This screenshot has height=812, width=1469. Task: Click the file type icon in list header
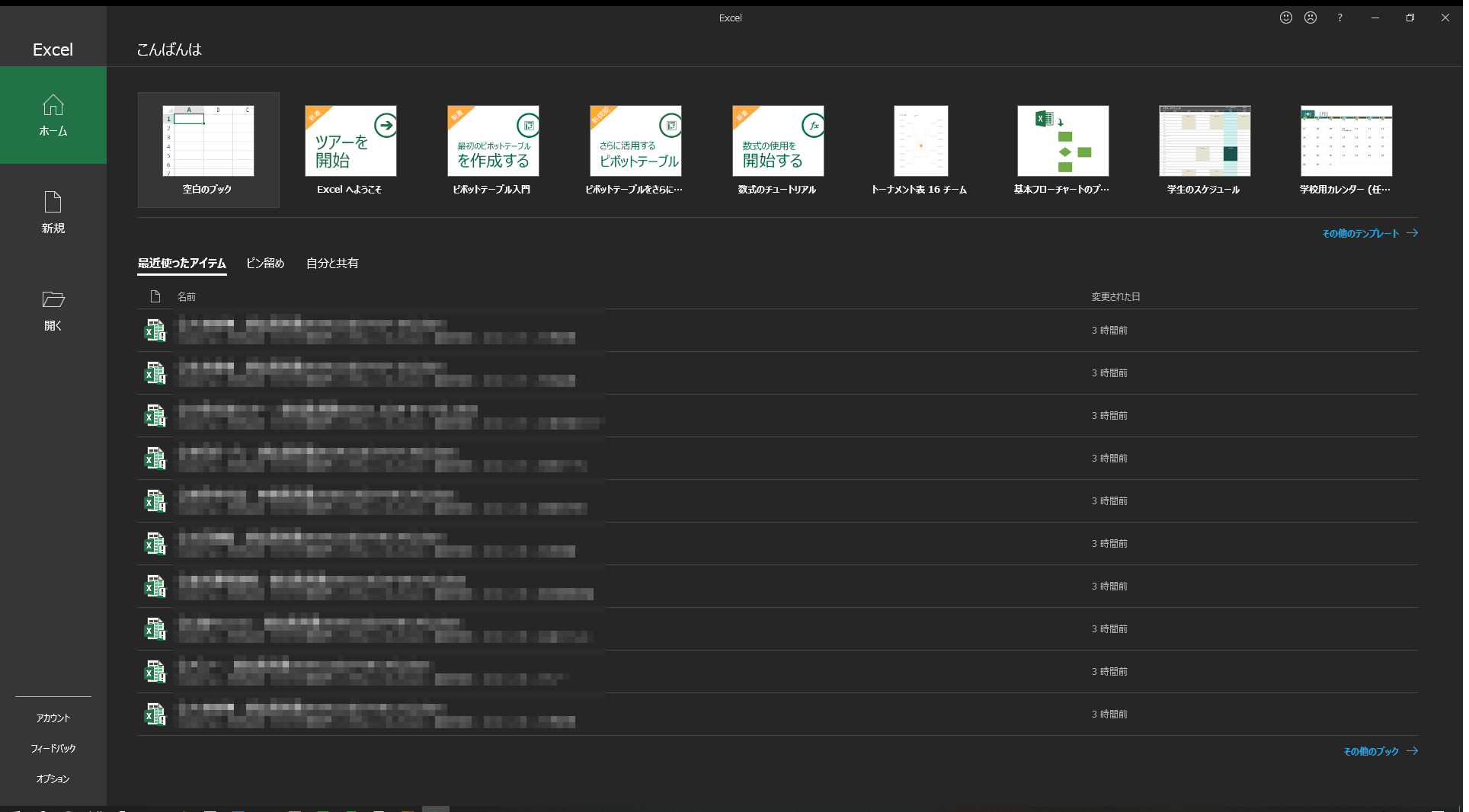coord(155,296)
